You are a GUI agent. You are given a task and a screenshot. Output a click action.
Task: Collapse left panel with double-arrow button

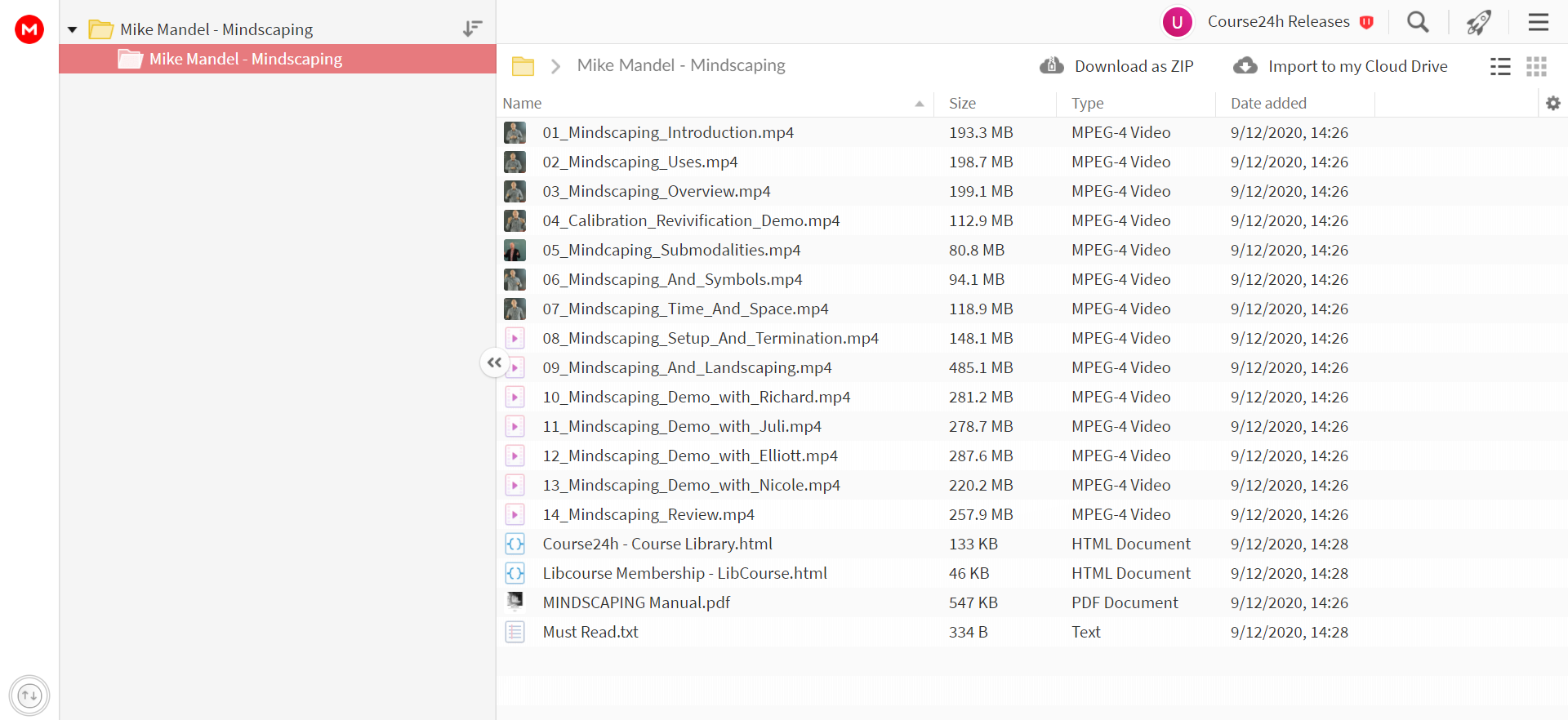(x=494, y=362)
